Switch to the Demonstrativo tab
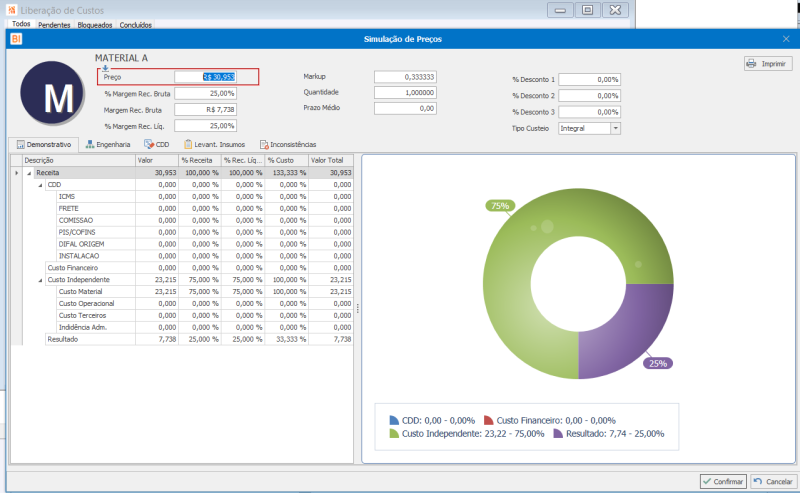The height and width of the screenshot is (493, 800). pos(43,144)
